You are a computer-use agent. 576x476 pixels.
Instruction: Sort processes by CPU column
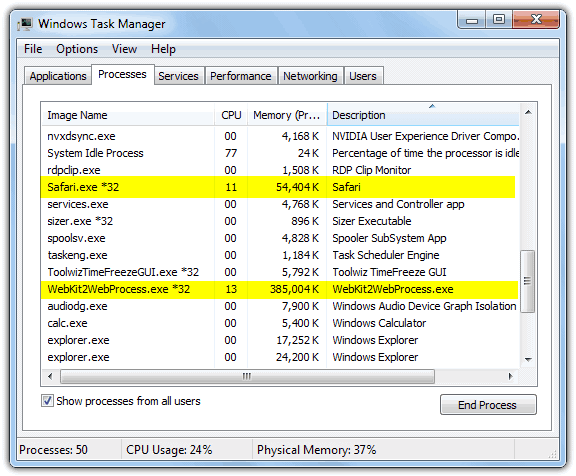(x=231, y=115)
